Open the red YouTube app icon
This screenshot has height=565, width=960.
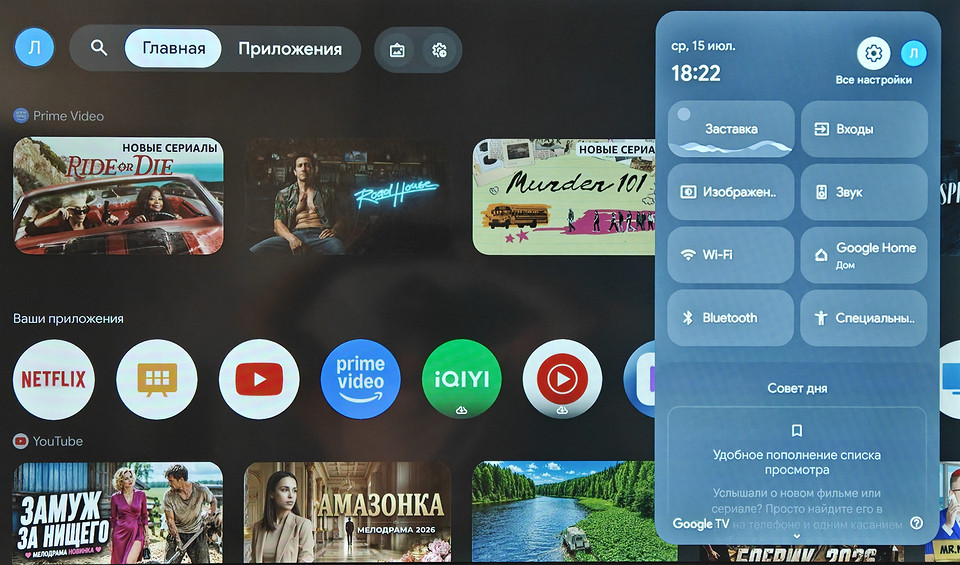point(259,380)
